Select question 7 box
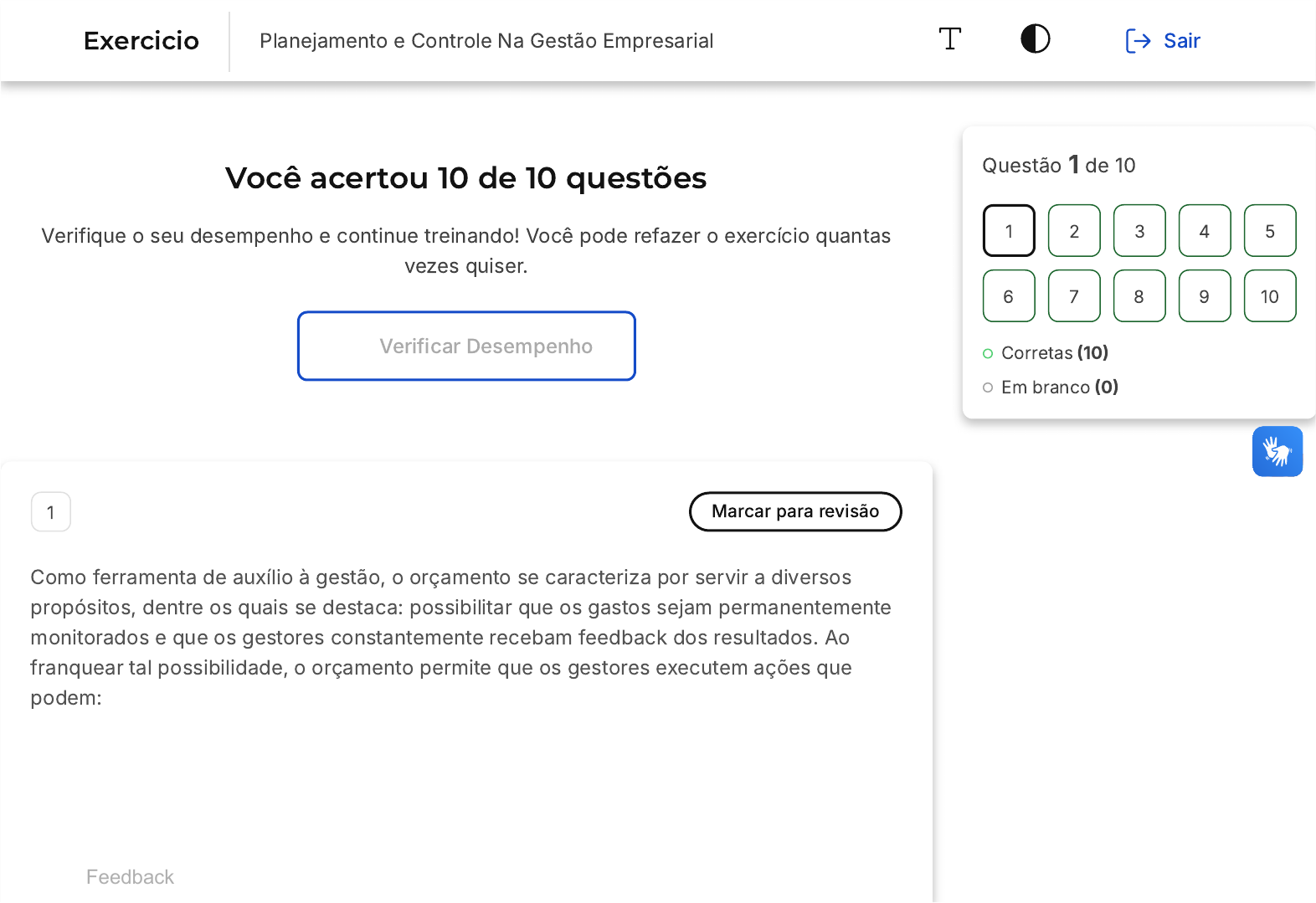 (x=1074, y=296)
